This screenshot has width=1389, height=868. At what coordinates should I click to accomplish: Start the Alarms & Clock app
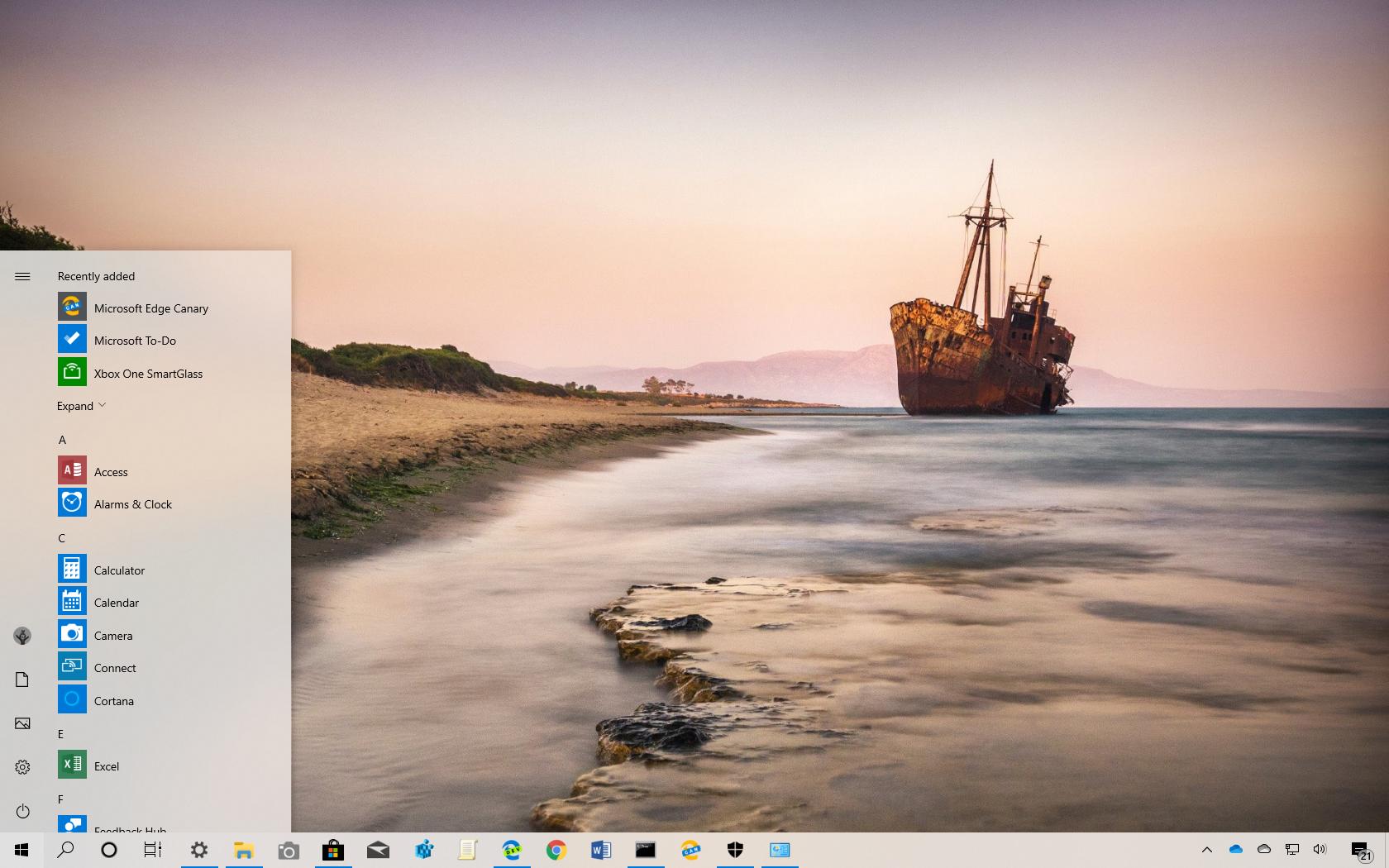pos(133,503)
